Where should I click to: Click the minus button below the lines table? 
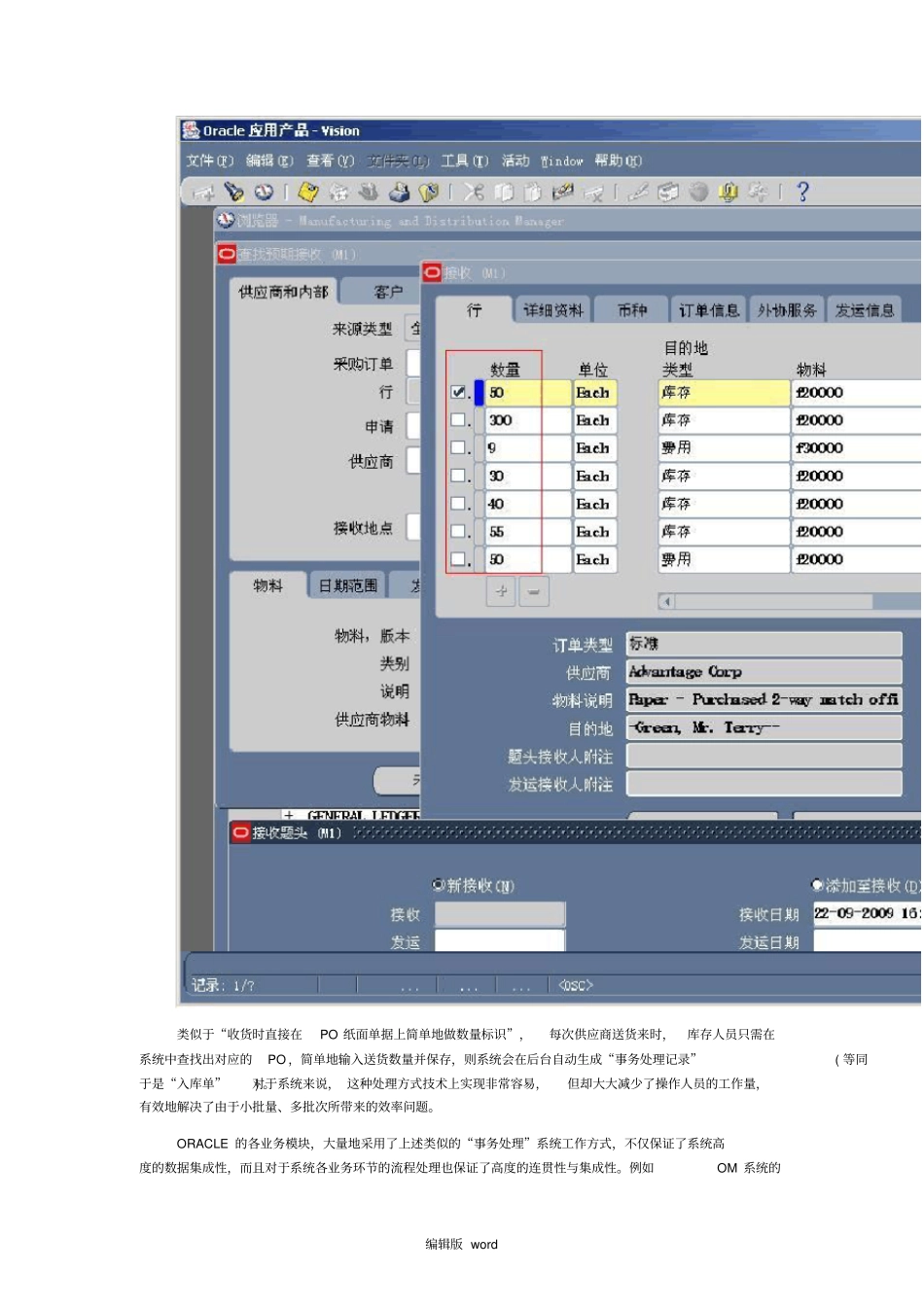[x=534, y=590]
